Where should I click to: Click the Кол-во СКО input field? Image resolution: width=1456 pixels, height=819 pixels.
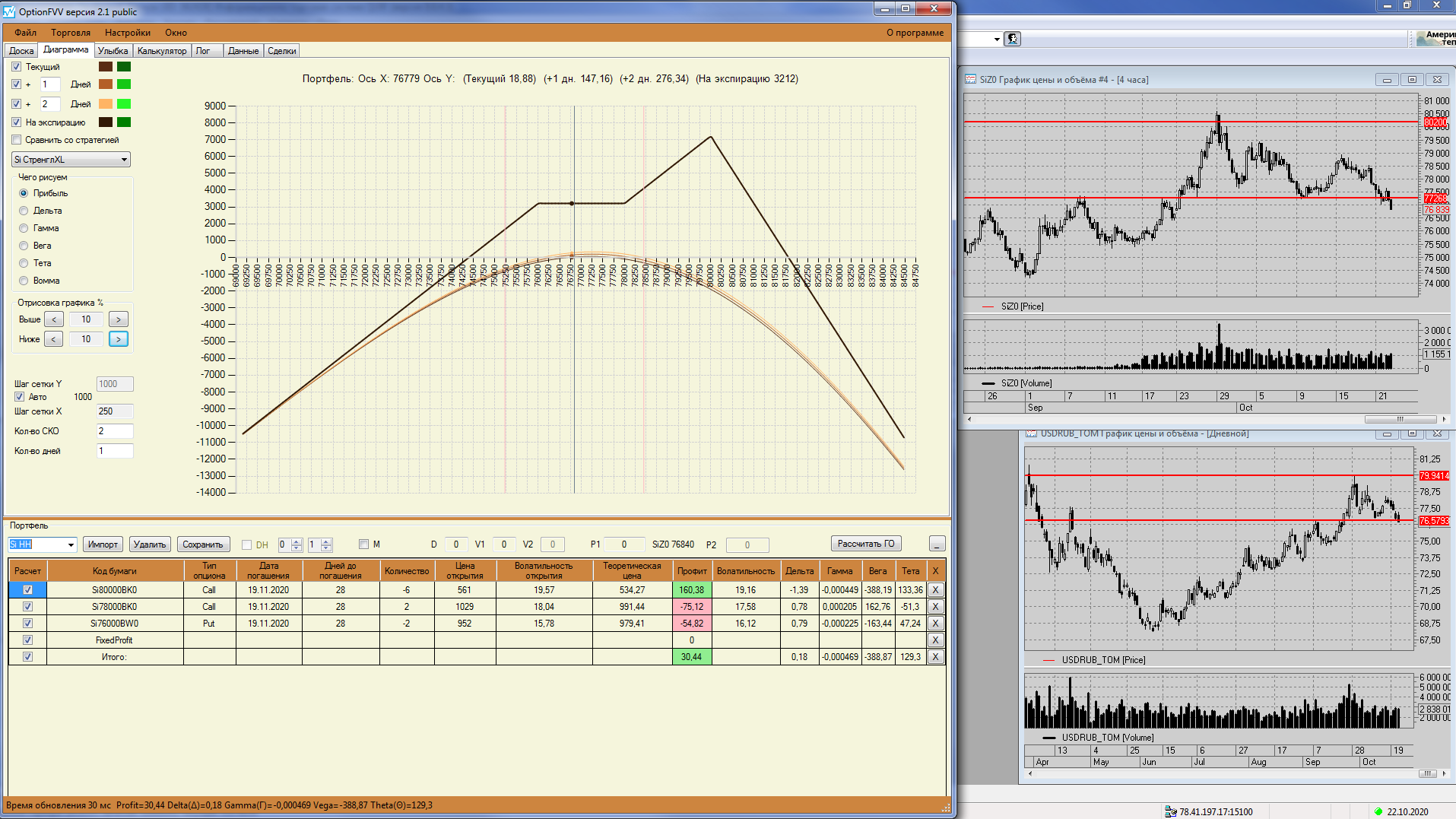pos(115,431)
